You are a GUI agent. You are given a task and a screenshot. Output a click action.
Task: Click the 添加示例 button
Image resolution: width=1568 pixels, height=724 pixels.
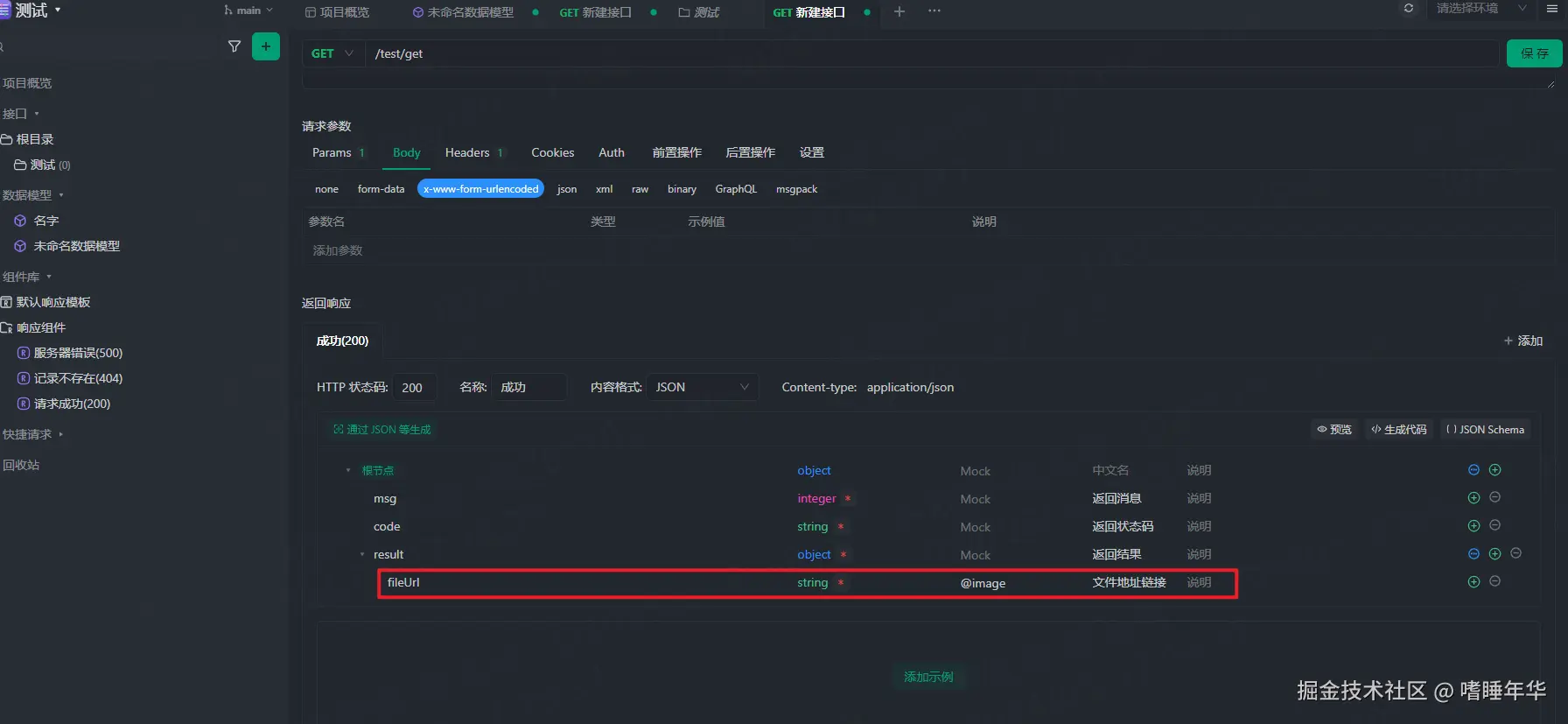(928, 677)
